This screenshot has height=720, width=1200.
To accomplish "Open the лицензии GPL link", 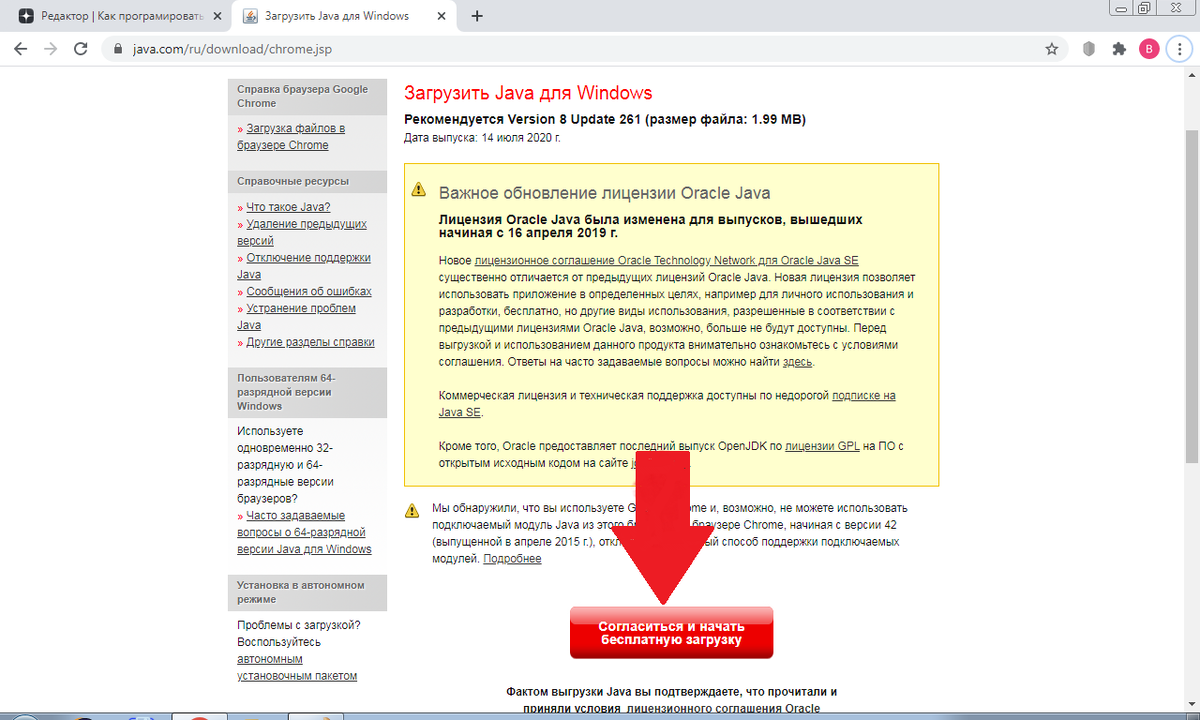I will [822, 445].
